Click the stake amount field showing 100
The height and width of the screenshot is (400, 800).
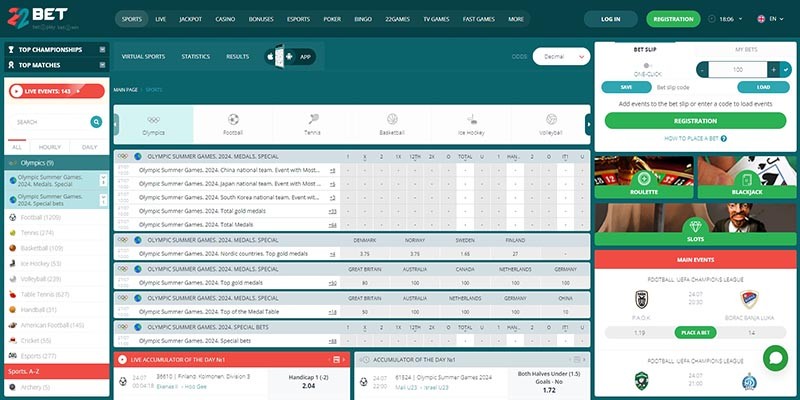coord(738,69)
